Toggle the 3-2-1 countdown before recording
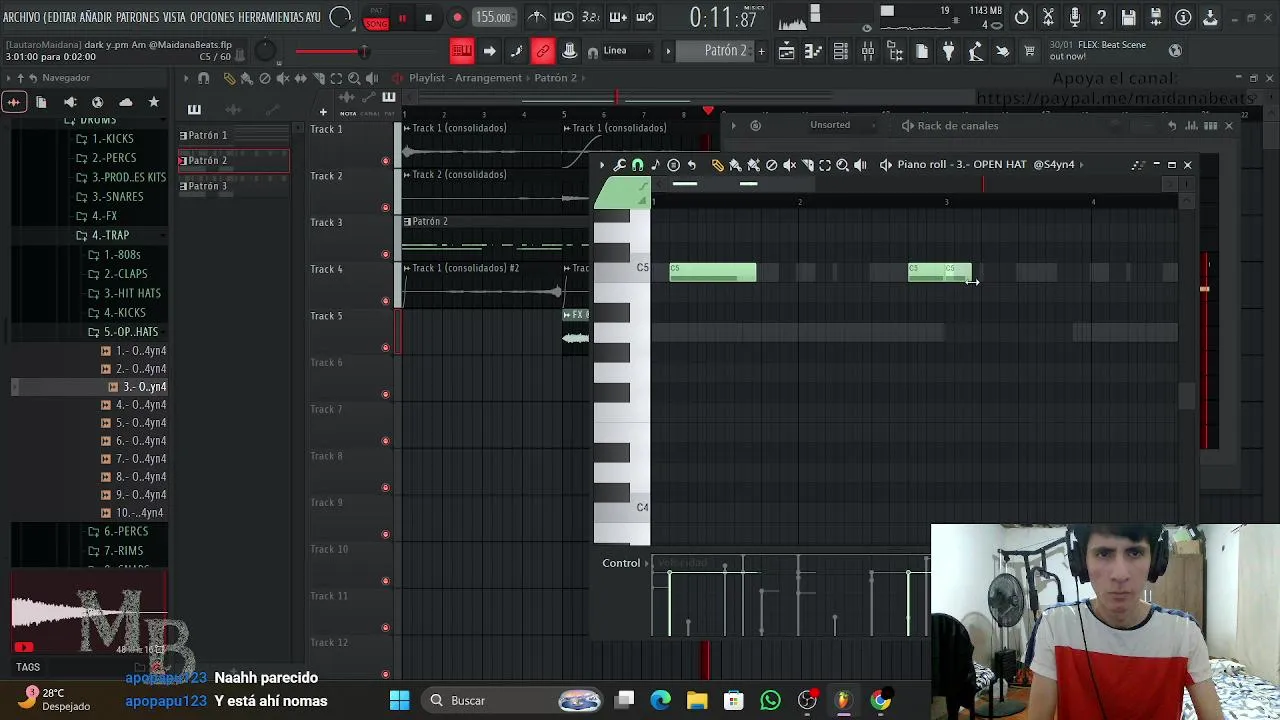1280x720 pixels. coord(591,17)
